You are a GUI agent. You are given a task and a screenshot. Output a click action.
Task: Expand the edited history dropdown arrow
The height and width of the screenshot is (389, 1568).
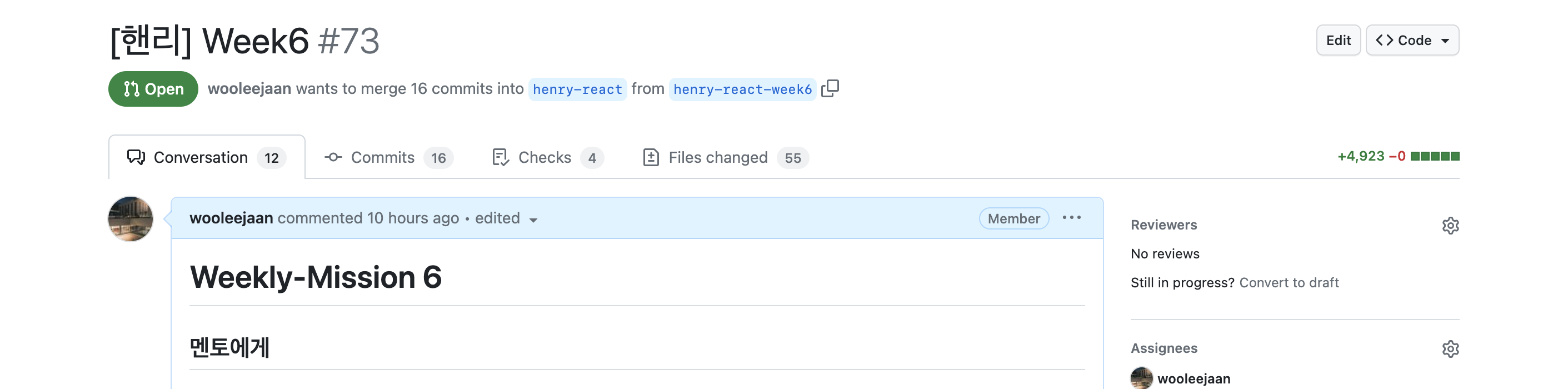[x=533, y=221]
